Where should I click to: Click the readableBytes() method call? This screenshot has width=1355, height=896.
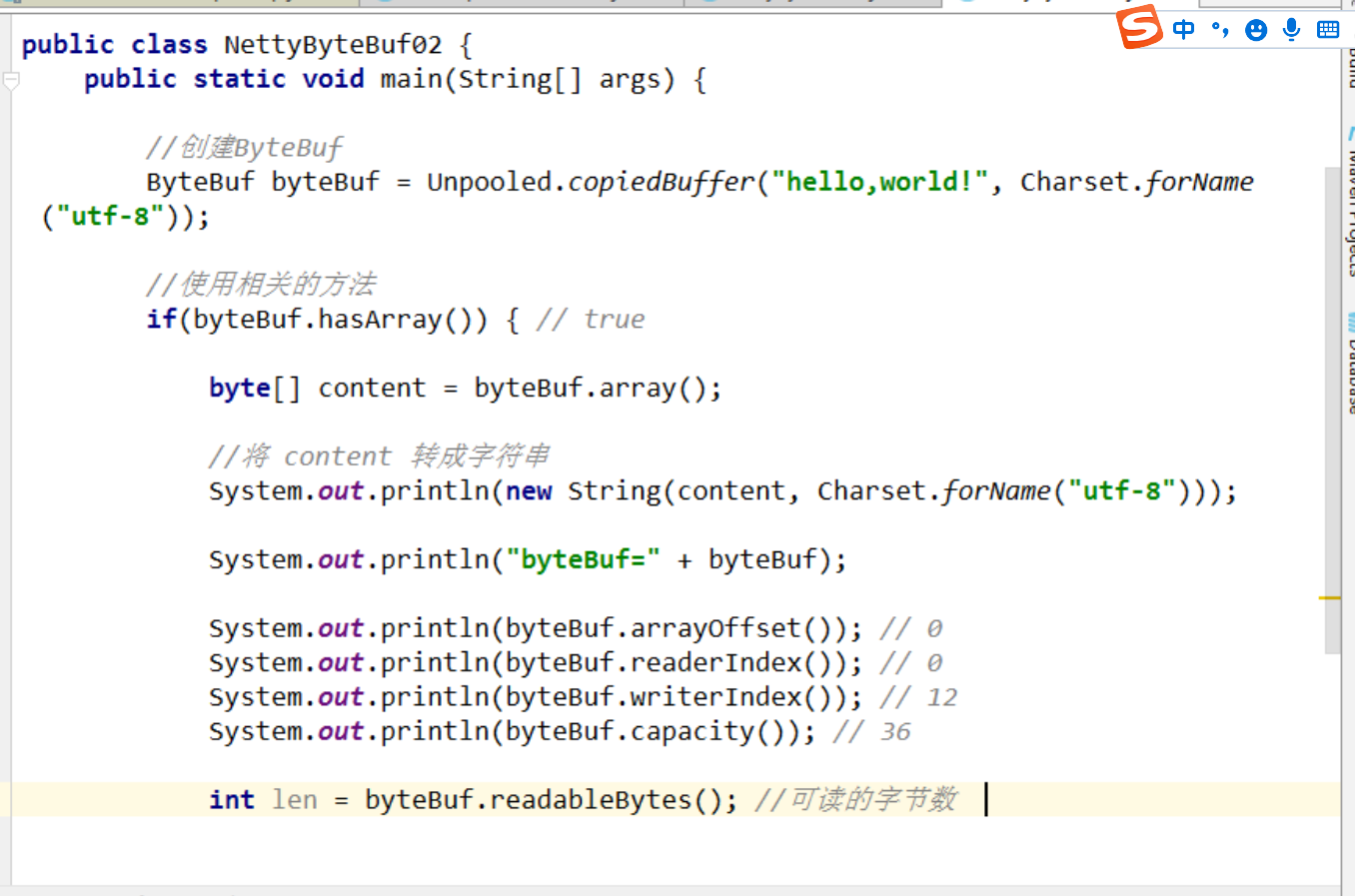[607, 800]
